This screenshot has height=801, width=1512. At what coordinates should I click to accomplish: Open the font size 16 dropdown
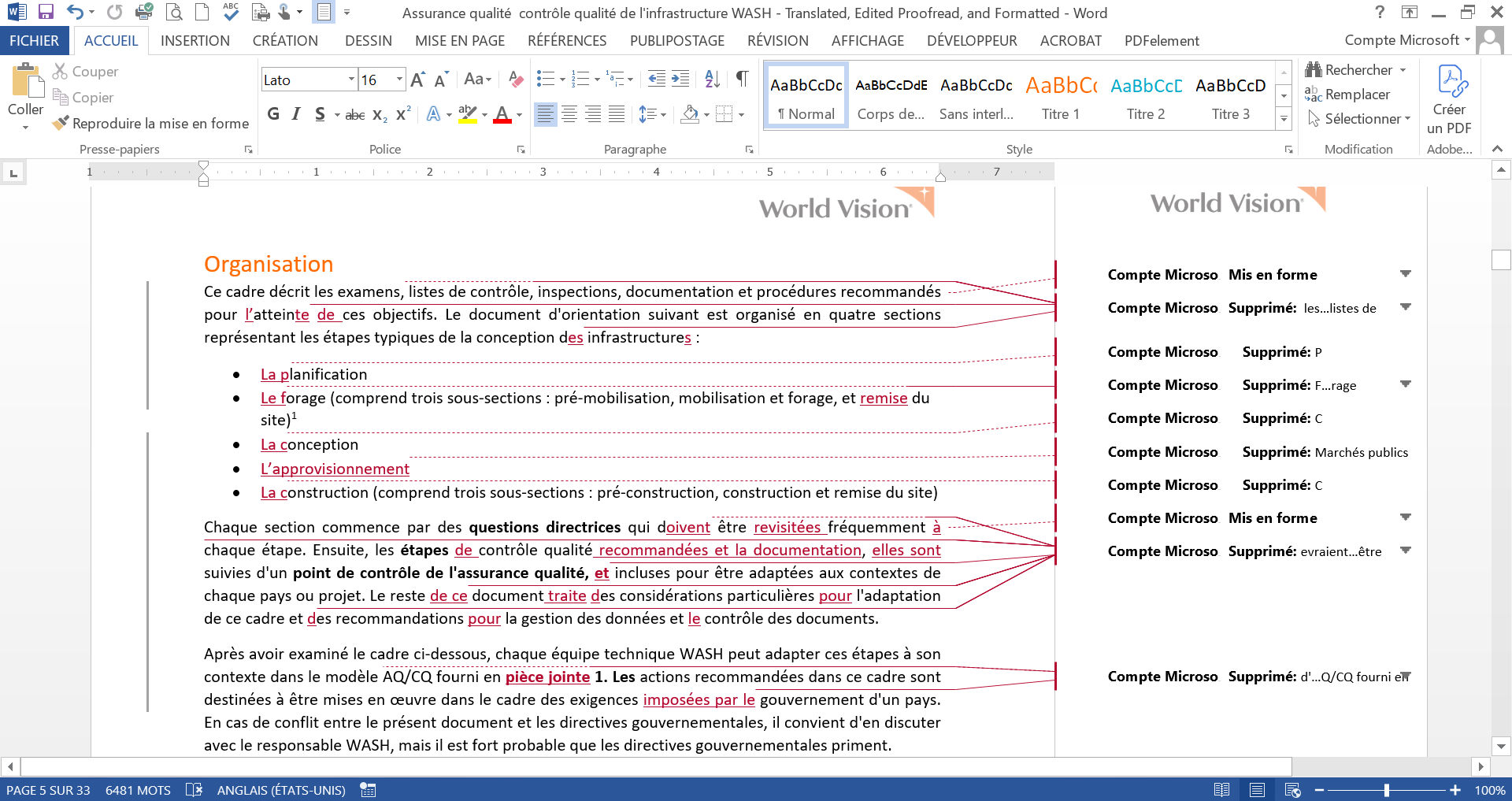(x=399, y=80)
